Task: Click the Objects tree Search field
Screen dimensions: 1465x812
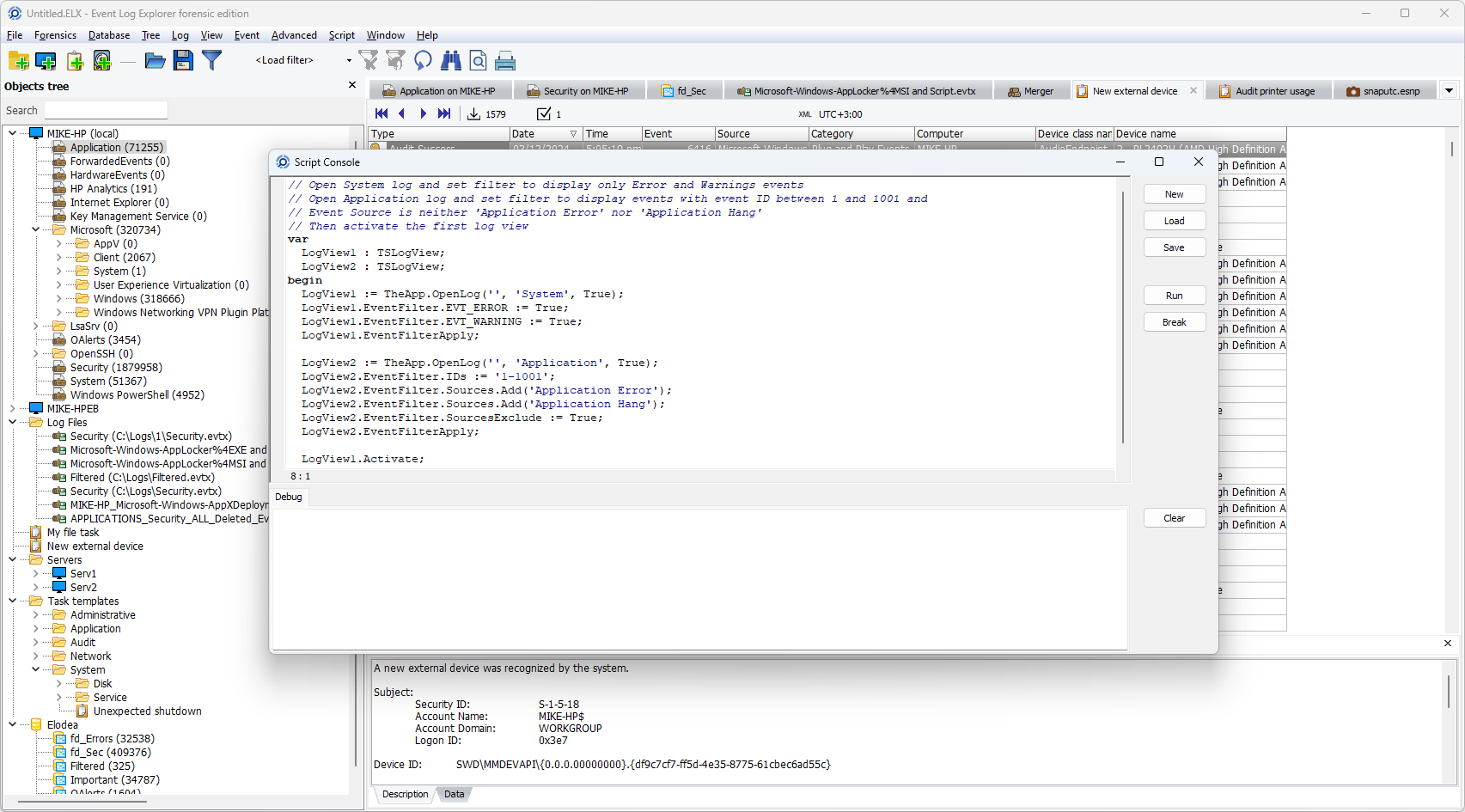Action: coord(106,110)
